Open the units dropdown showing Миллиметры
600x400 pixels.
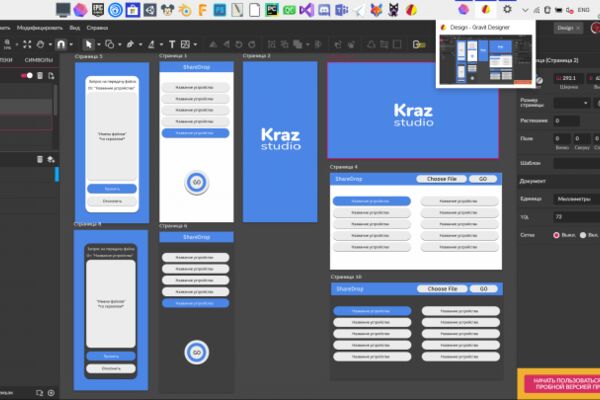coord(576,199)
